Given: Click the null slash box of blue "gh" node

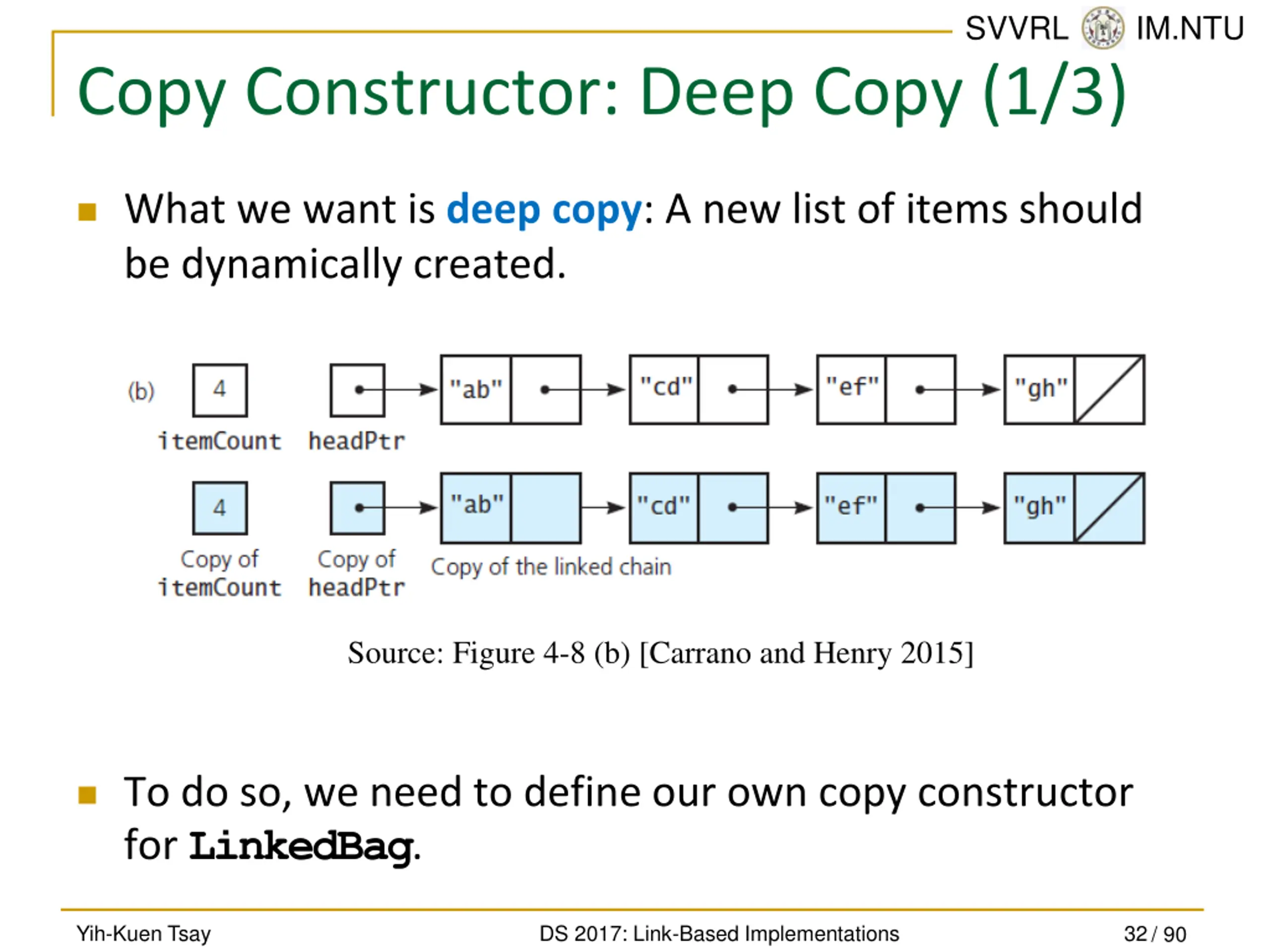Looking at the screenshot, I should tap(1109, 508).
